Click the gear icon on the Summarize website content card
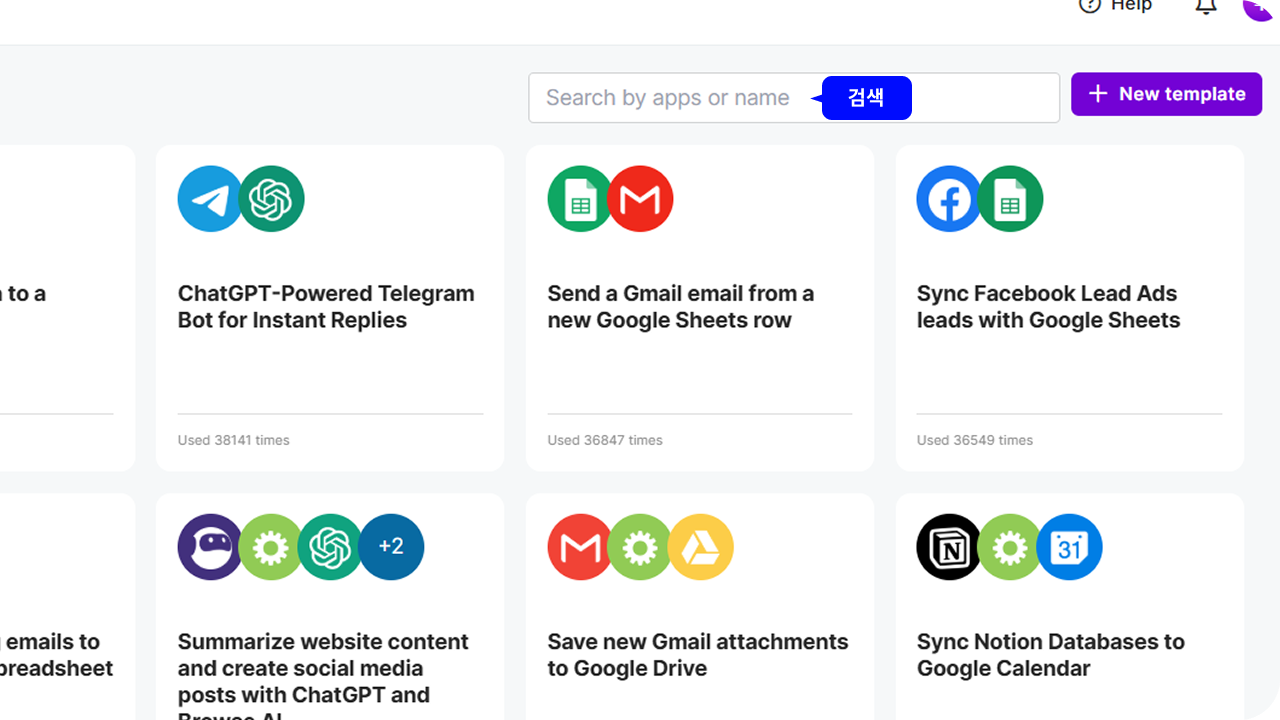Viewport: 1280px width, 720px height. (270, 547)
